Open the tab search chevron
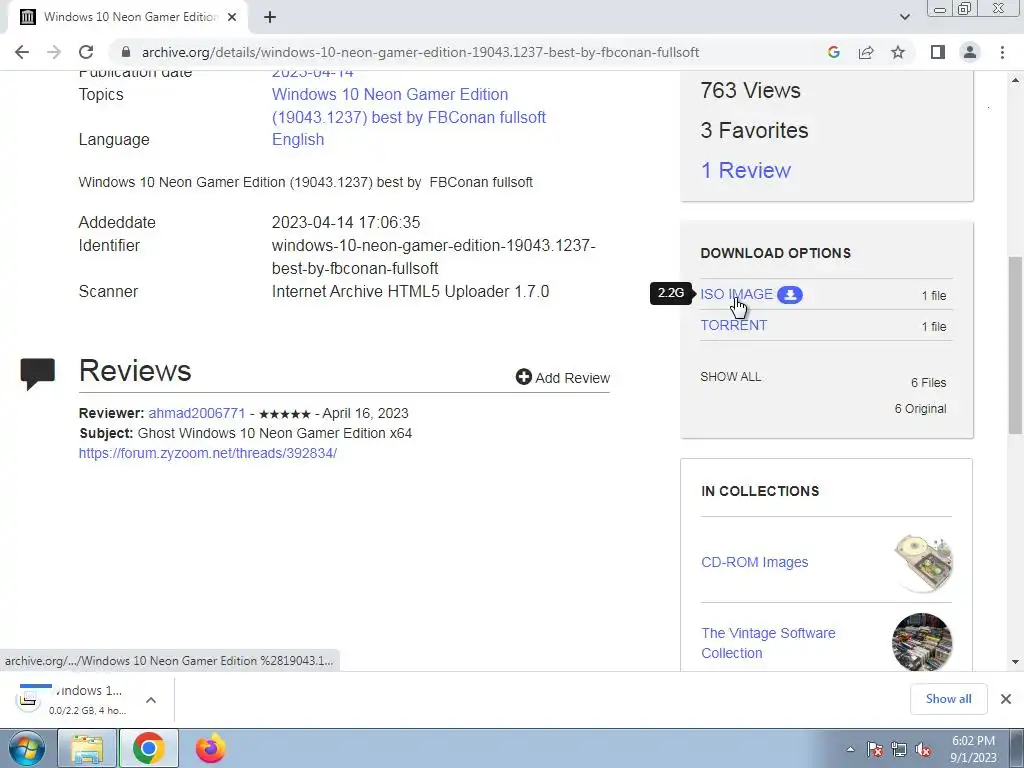1024x768 pixels. point(904,17)
